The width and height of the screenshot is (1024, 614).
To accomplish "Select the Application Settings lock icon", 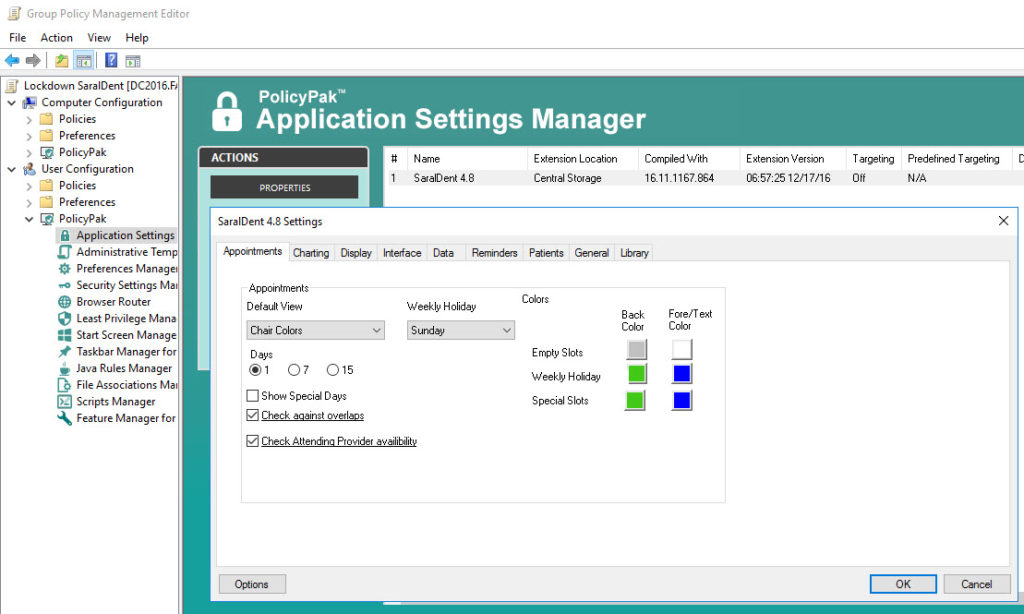I will (65, 235).
